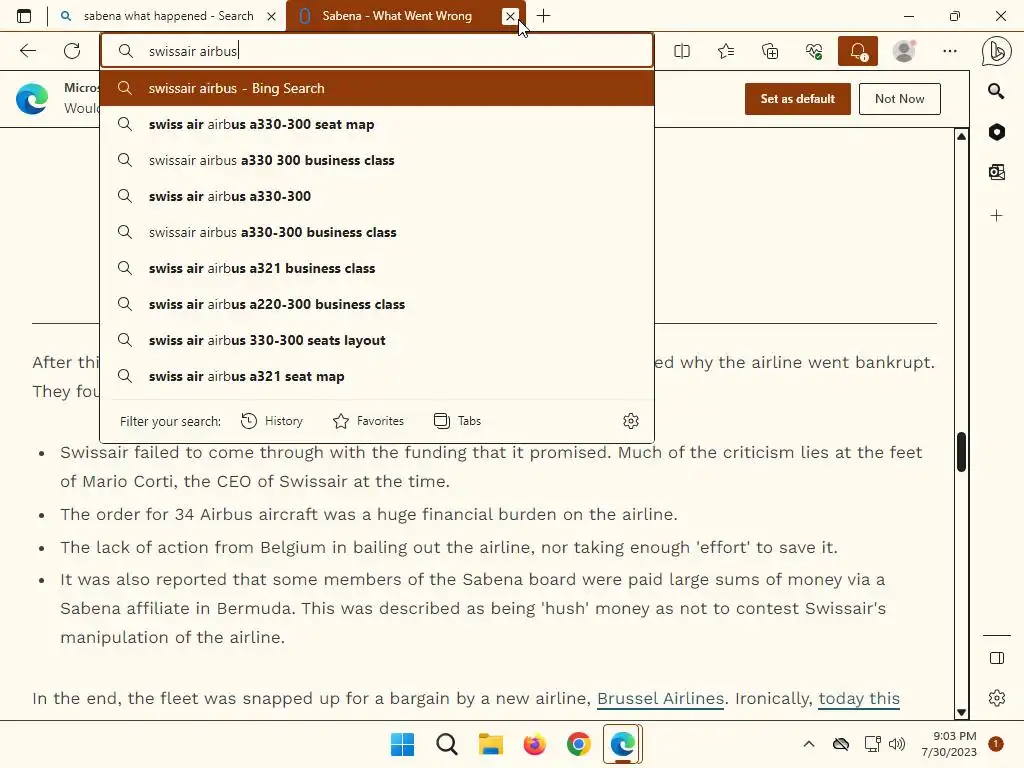Viewport: 1024px width, 768px height.
Task: Open split screen view icon
Action: tap(682, 51)
